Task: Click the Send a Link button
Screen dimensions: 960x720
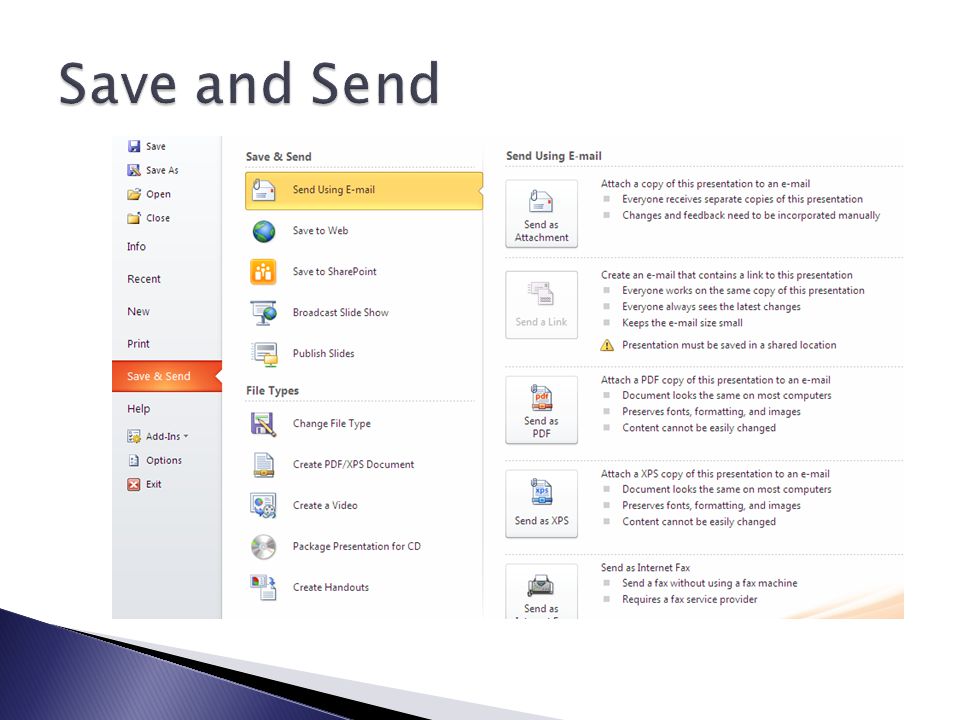Action: coord(541,305)
